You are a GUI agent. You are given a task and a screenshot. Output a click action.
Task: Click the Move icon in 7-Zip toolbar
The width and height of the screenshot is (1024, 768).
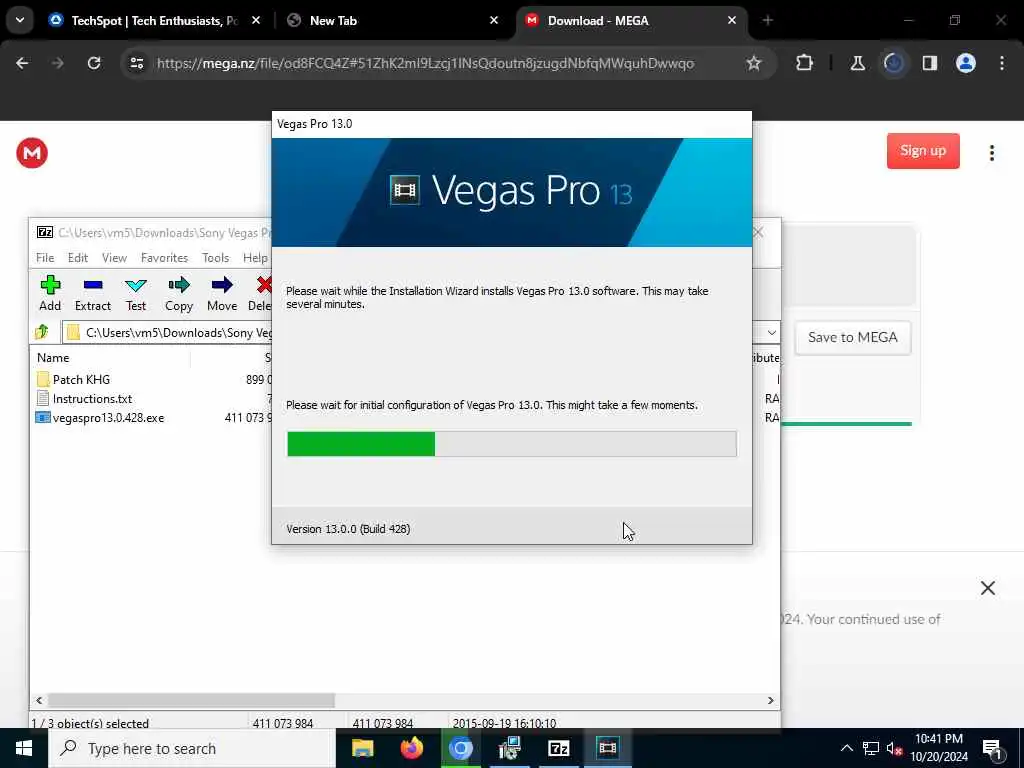(x=222, y=293)
